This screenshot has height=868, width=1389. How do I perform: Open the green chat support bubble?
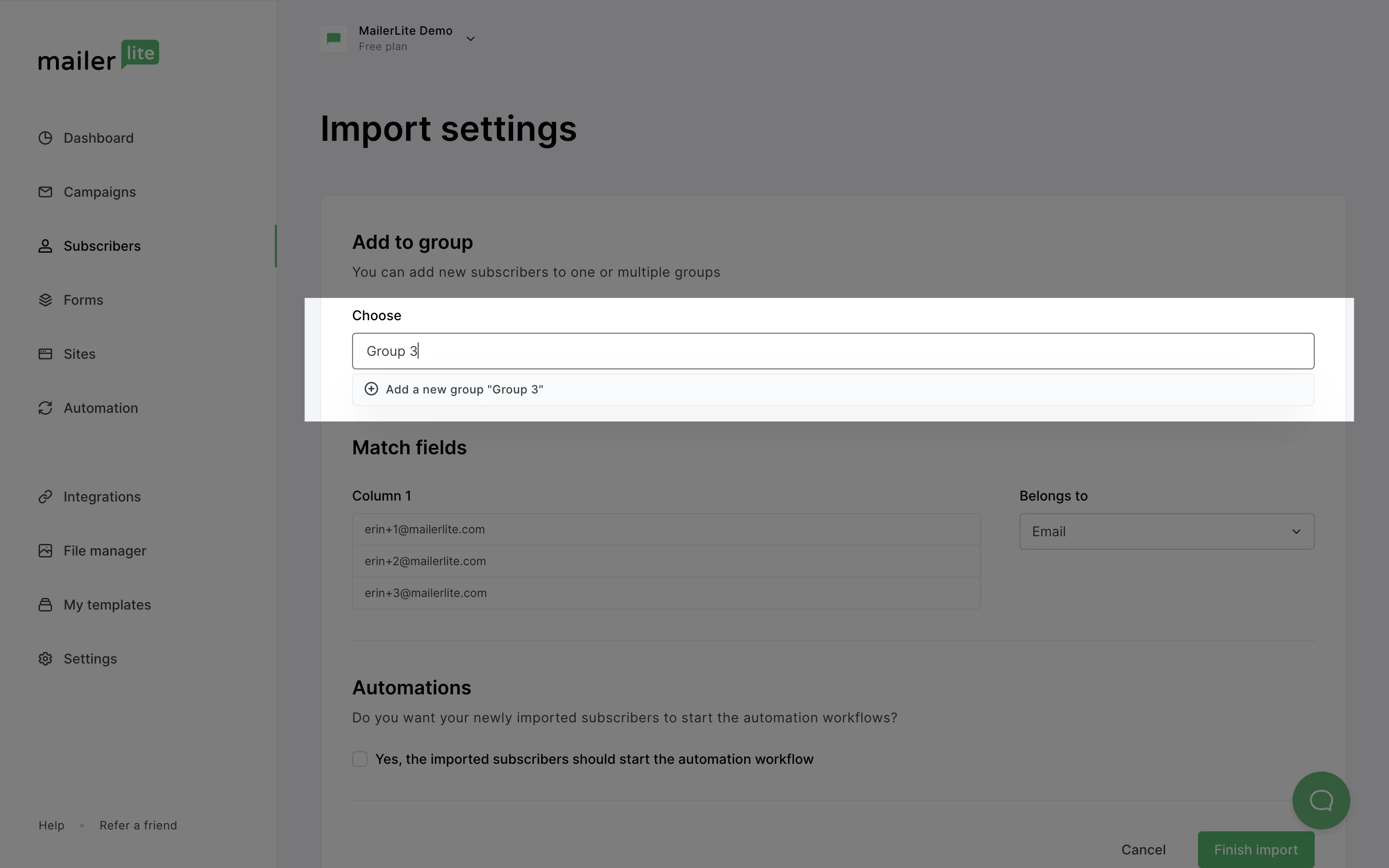click(1321, 800)
